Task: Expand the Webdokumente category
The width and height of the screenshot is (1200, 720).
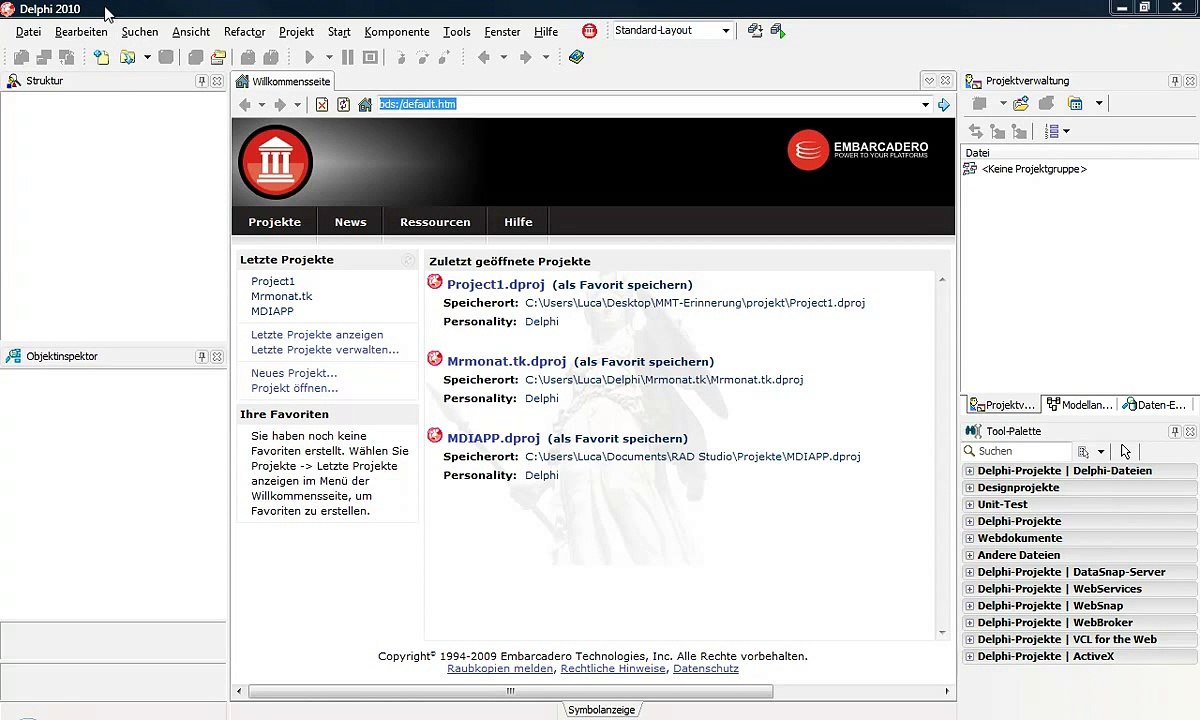Action: (969, 538)
